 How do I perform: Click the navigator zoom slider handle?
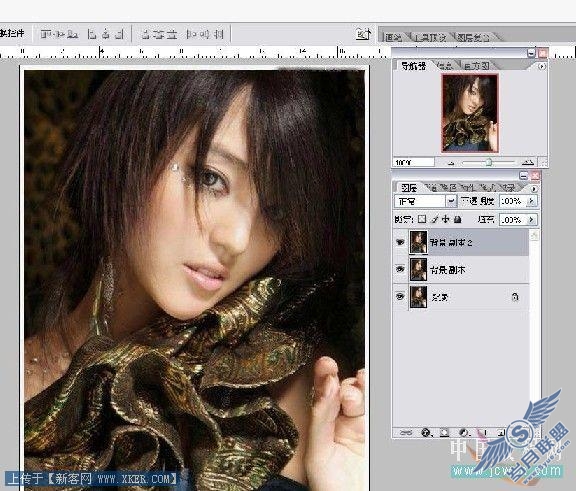point(489,162)
